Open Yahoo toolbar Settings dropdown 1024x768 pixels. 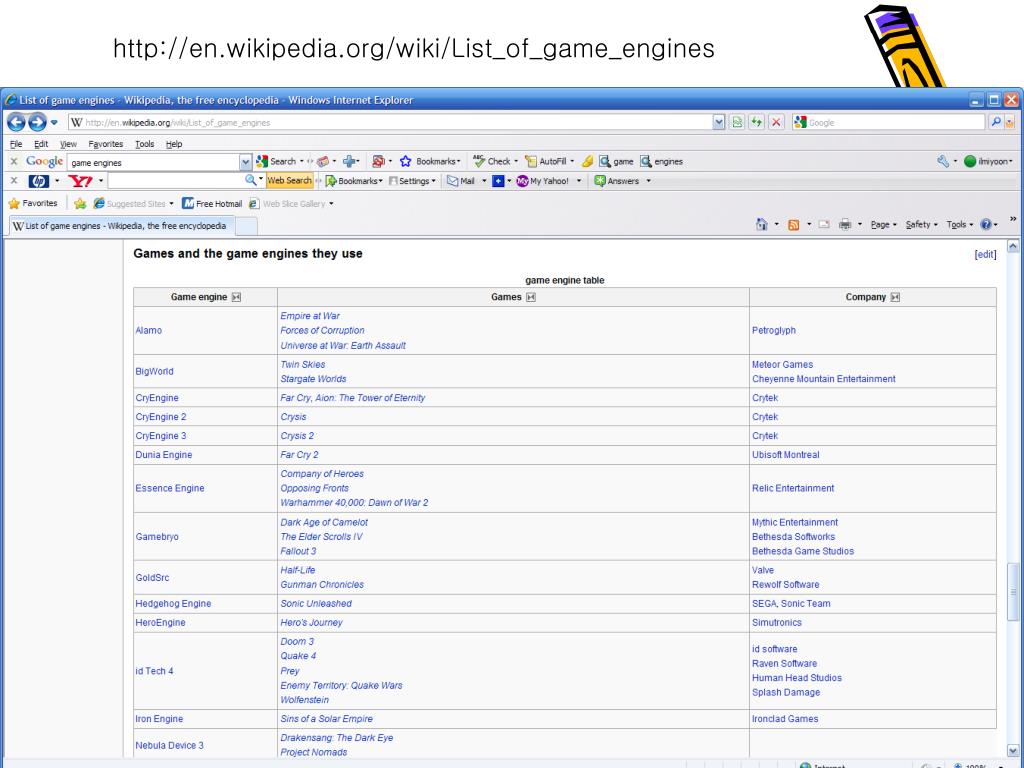pos(412,181)
